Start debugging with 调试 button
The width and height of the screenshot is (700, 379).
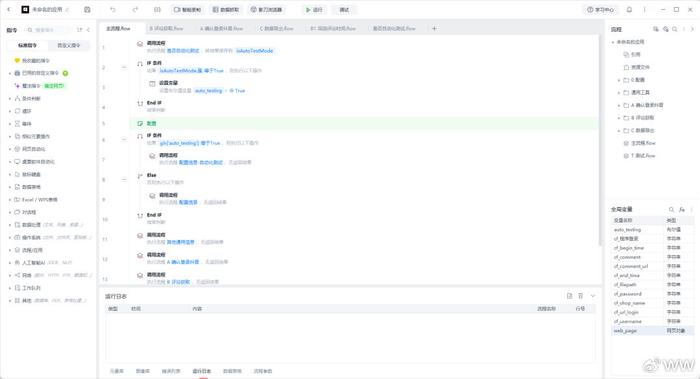pyautogui.click(x=344, y=9)
